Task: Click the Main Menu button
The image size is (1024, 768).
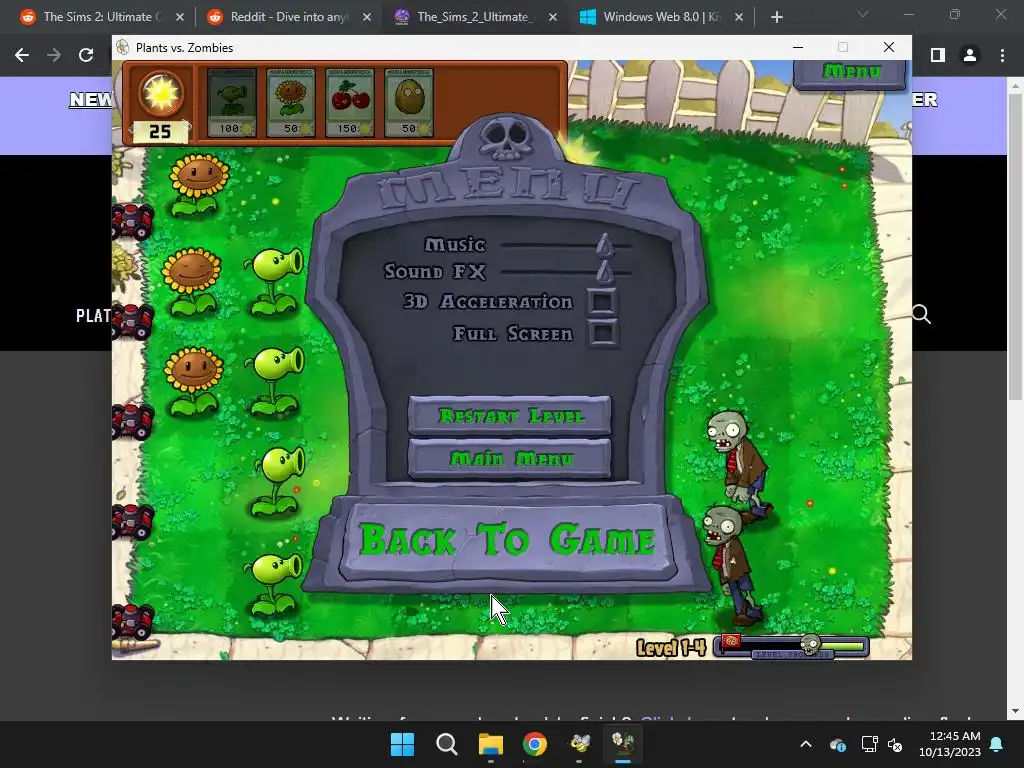Action: pos(509,458)
